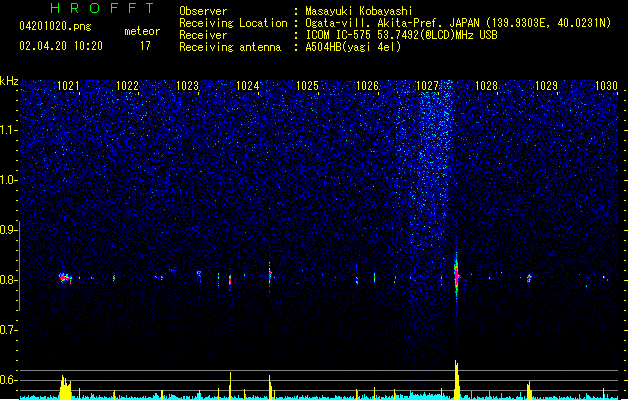629x400 pixels.
Task: Click the 0.6 frequency axis label
Action: pos(8,380)
